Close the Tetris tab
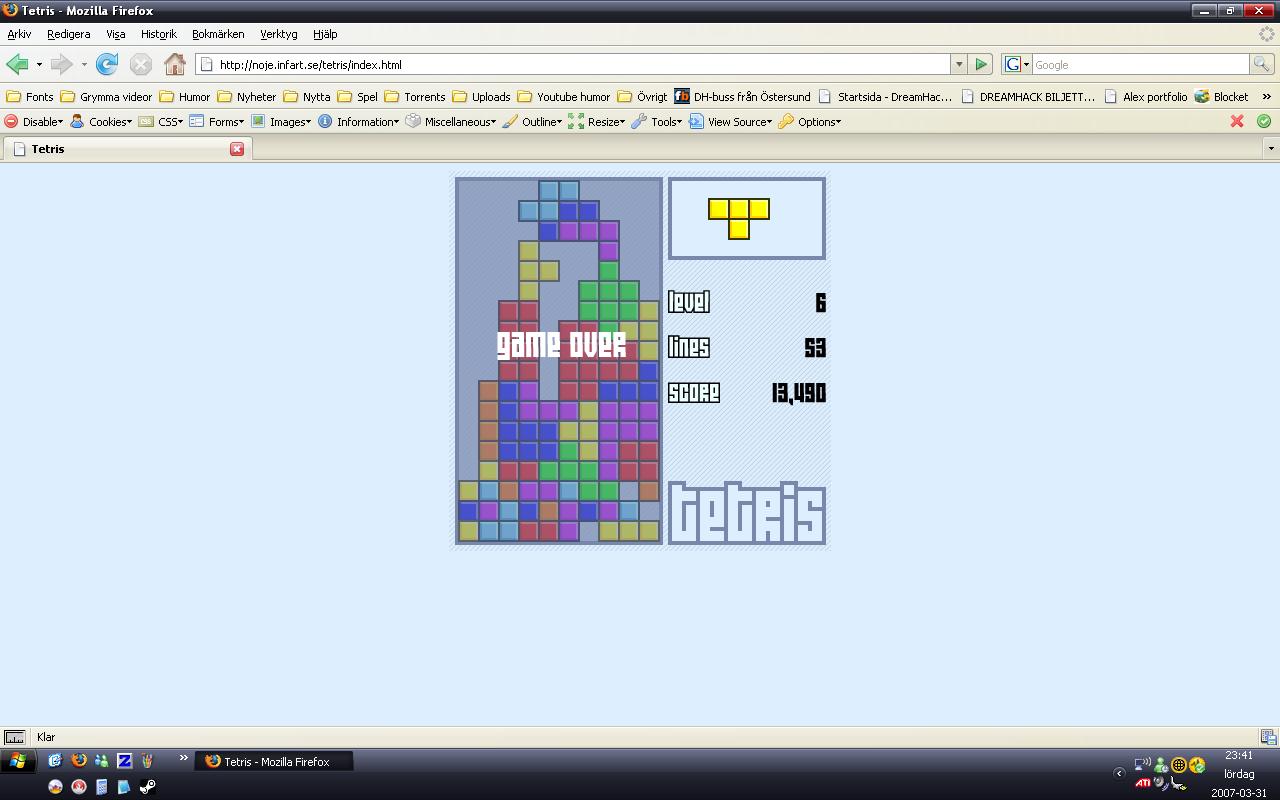The height and width of the screenshot is (800, 1280). (x=237, y=149)
